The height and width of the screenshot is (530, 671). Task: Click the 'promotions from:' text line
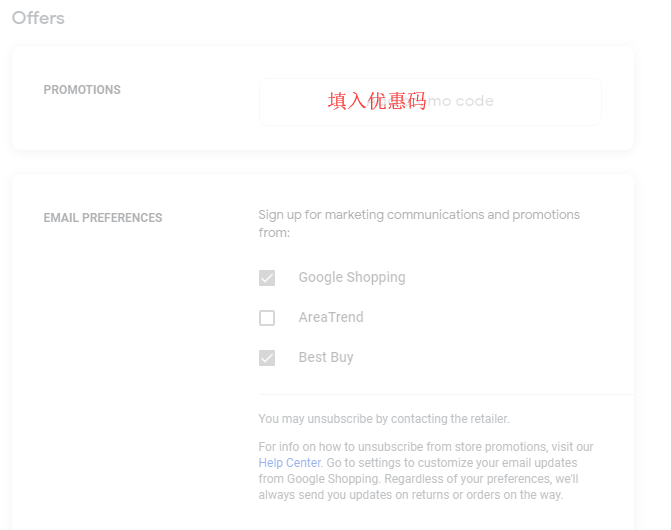click(x=274, y=233)
